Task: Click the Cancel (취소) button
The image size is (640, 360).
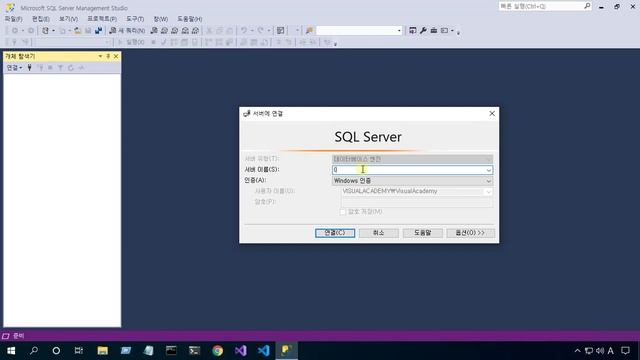Action: point(378,233)
